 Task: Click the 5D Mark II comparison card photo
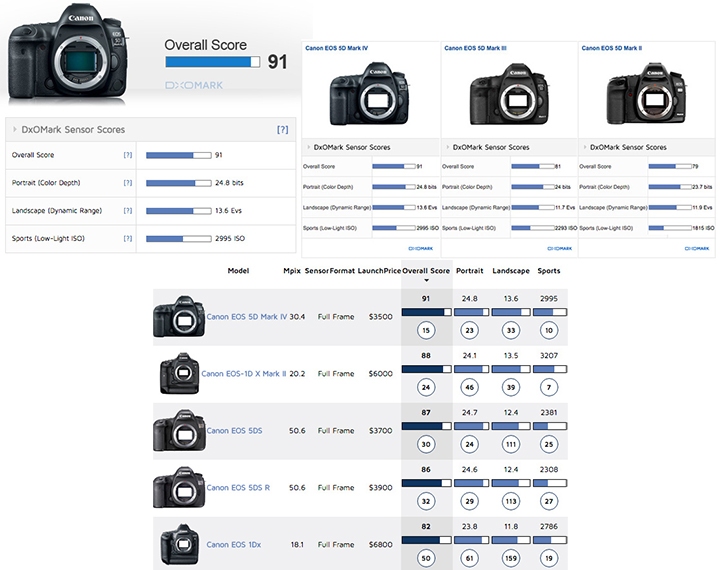[647, 94]
